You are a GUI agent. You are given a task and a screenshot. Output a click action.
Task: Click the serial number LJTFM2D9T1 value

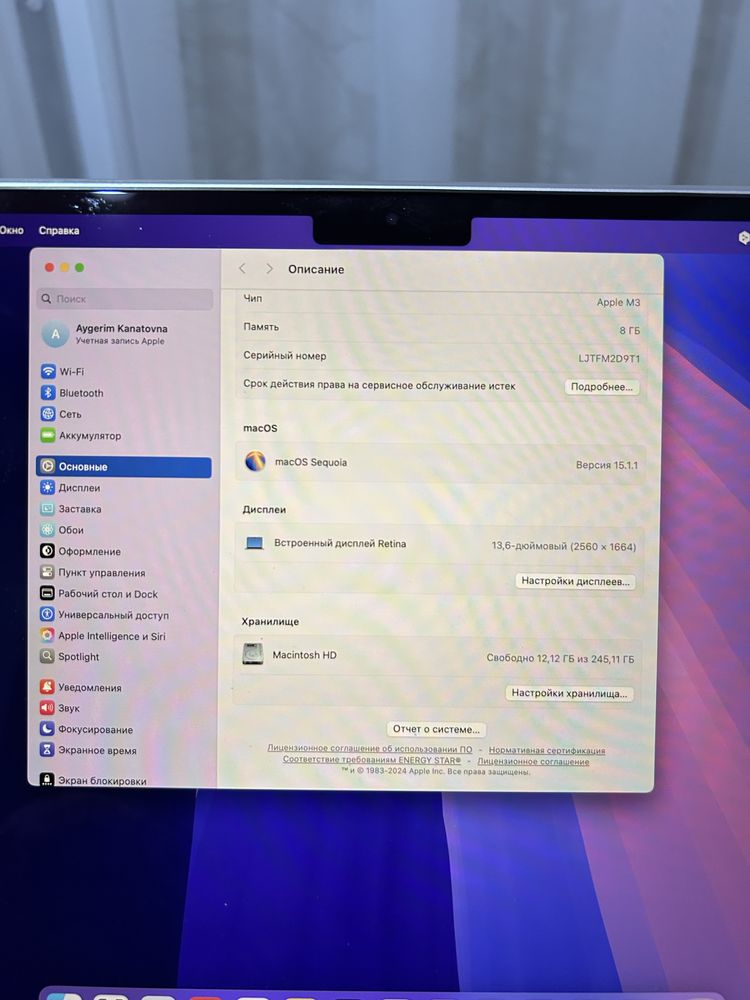point(608,358)
